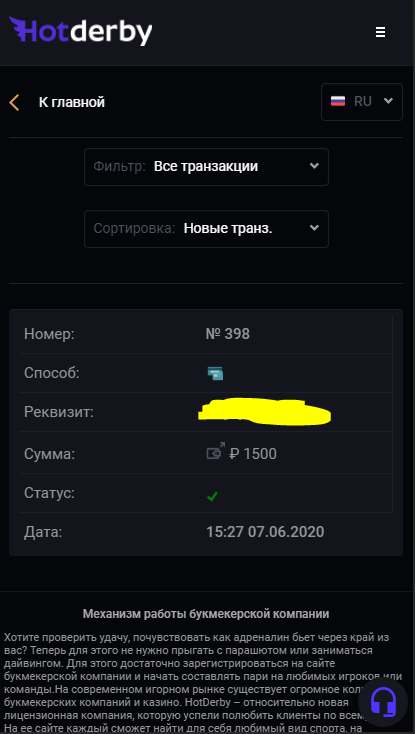415x734 pixels.
Task: Click the chevron in the sorting dropdown
Action: [314, 228]
